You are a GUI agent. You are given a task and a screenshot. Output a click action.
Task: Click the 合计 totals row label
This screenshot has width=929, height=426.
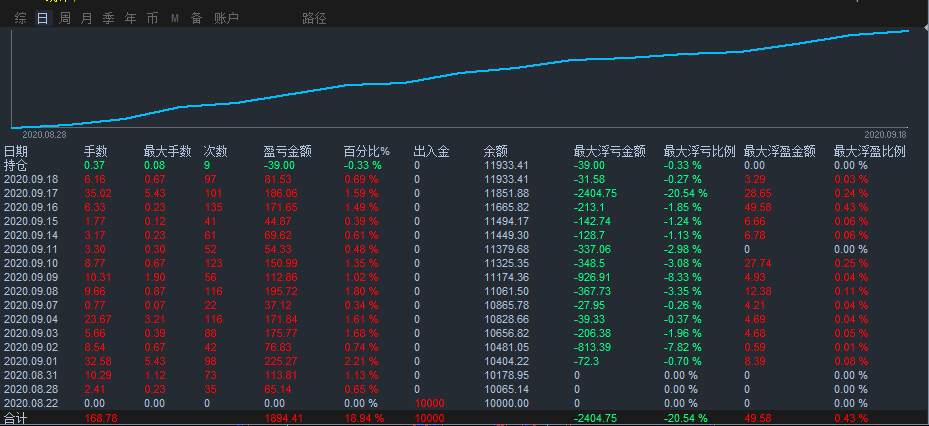click(15, 418)
